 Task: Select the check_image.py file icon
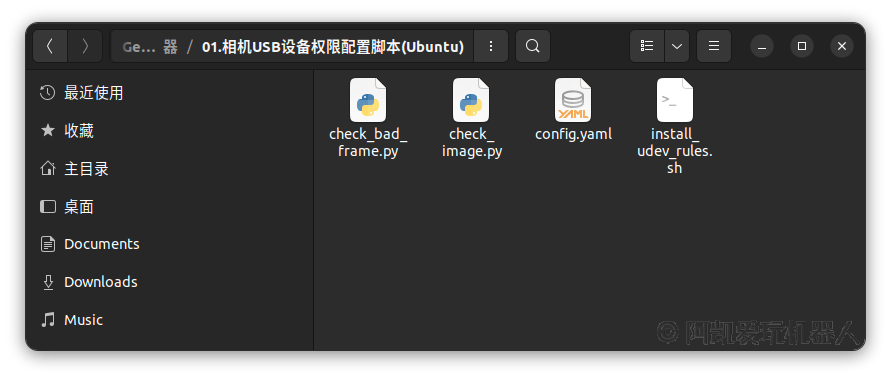coord(471,100)
